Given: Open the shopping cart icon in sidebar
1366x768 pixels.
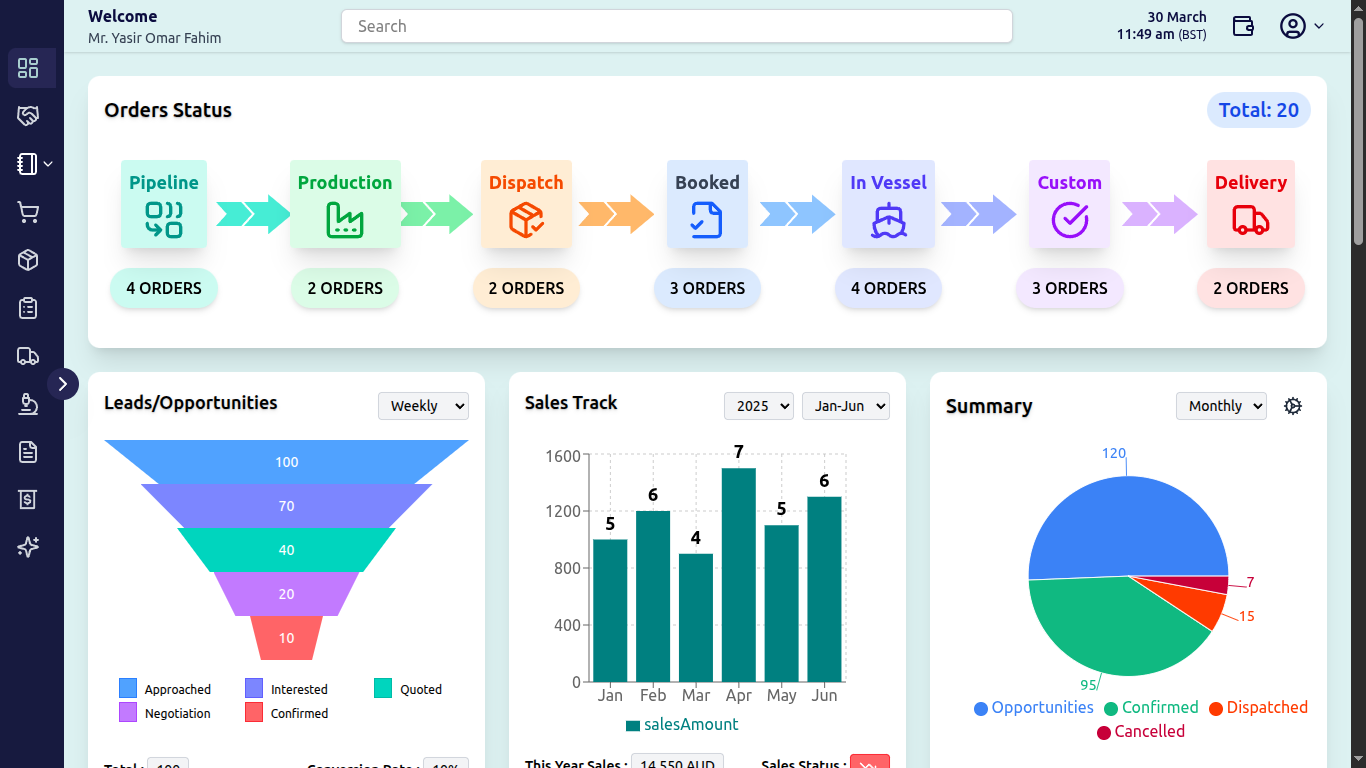Looking at the screenshot, I should coord(28,212).
